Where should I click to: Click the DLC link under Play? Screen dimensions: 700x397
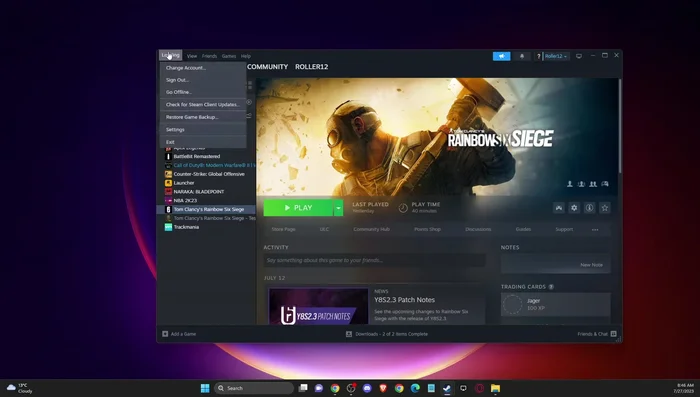point(324,229)
